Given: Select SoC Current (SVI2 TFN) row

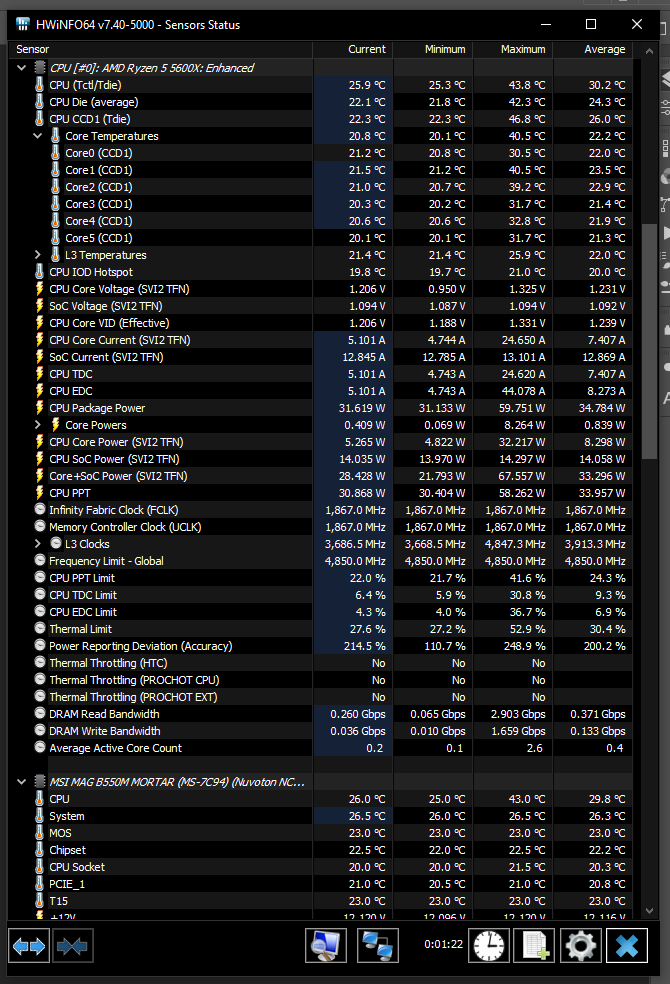Looking at the screenshot, I should tap(320, 356).
